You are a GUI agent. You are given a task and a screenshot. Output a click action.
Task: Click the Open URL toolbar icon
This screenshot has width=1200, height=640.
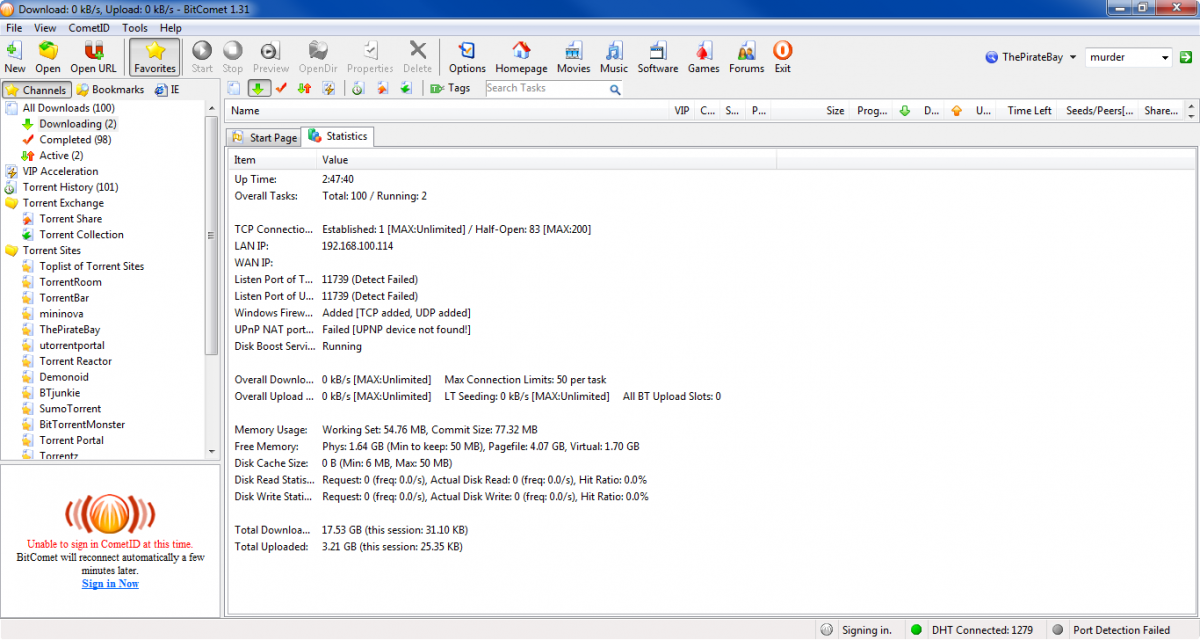(93, 57)
